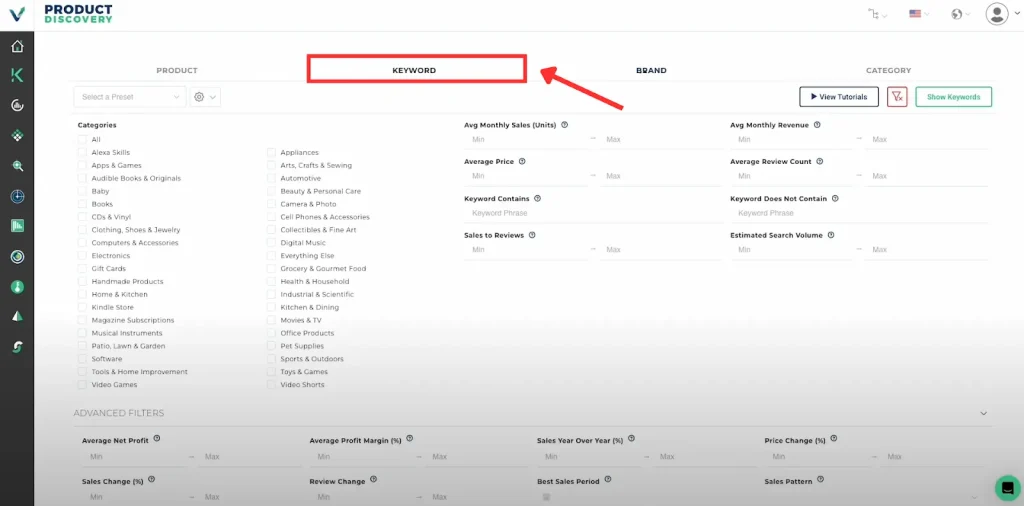Screen dimensions: 1024x506
Task: Tick the Pet Supplies checkbox
Action: pos(271,346)
